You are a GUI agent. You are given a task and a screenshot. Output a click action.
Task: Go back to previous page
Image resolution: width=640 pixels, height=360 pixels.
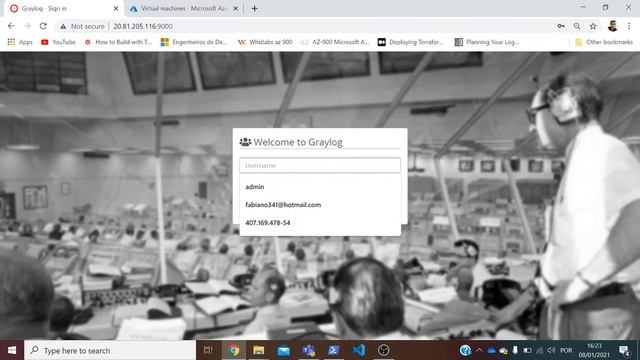(x=11, y=26)
